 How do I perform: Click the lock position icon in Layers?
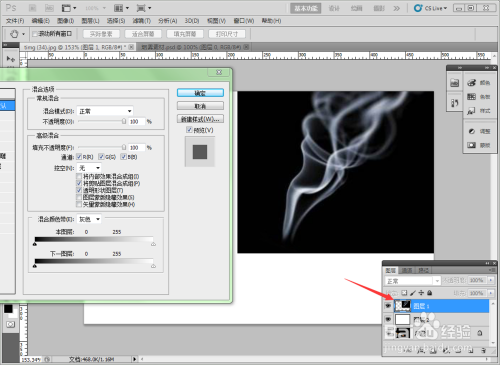[421, 293]
